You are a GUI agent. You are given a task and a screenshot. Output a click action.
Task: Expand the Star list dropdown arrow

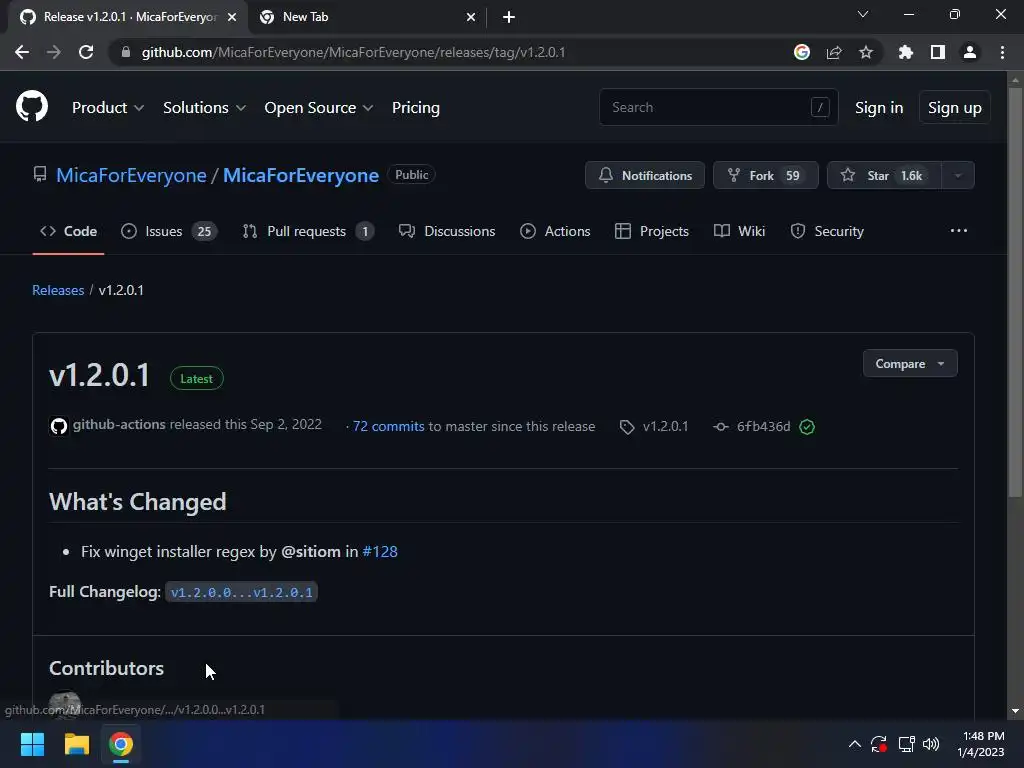click(958, 175)
